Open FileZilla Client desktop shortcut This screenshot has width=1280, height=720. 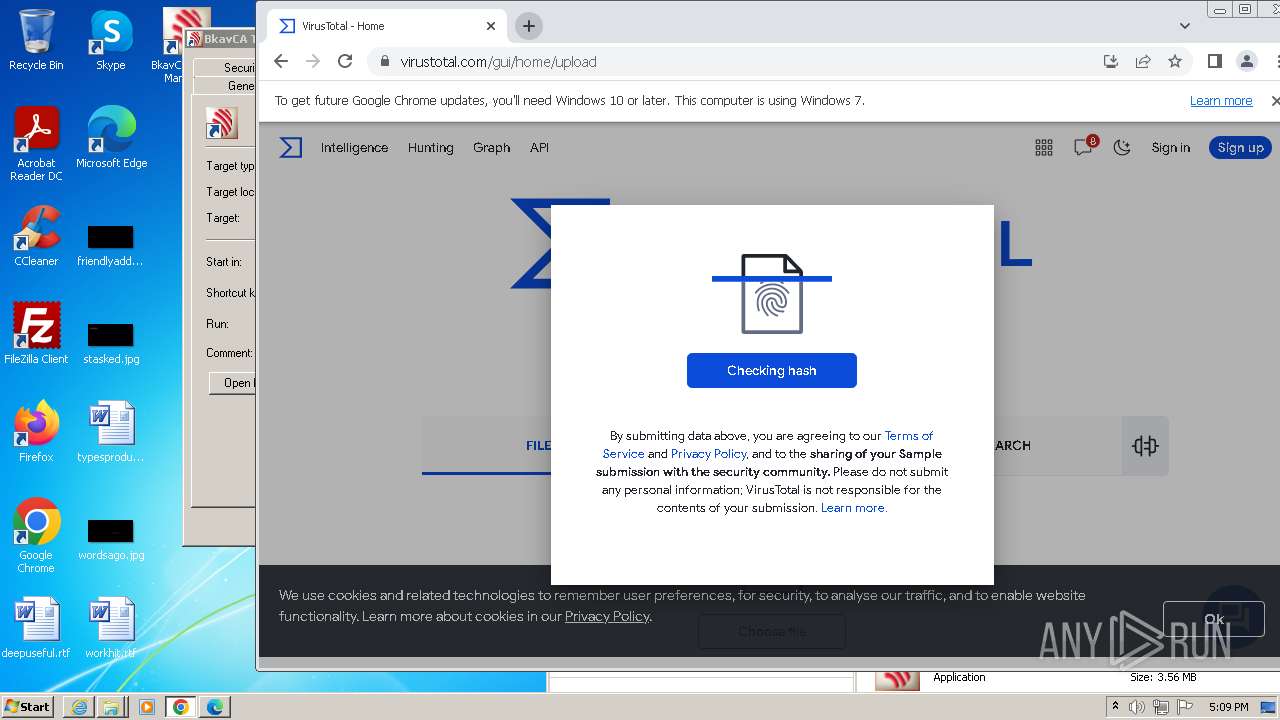(36, 334)
